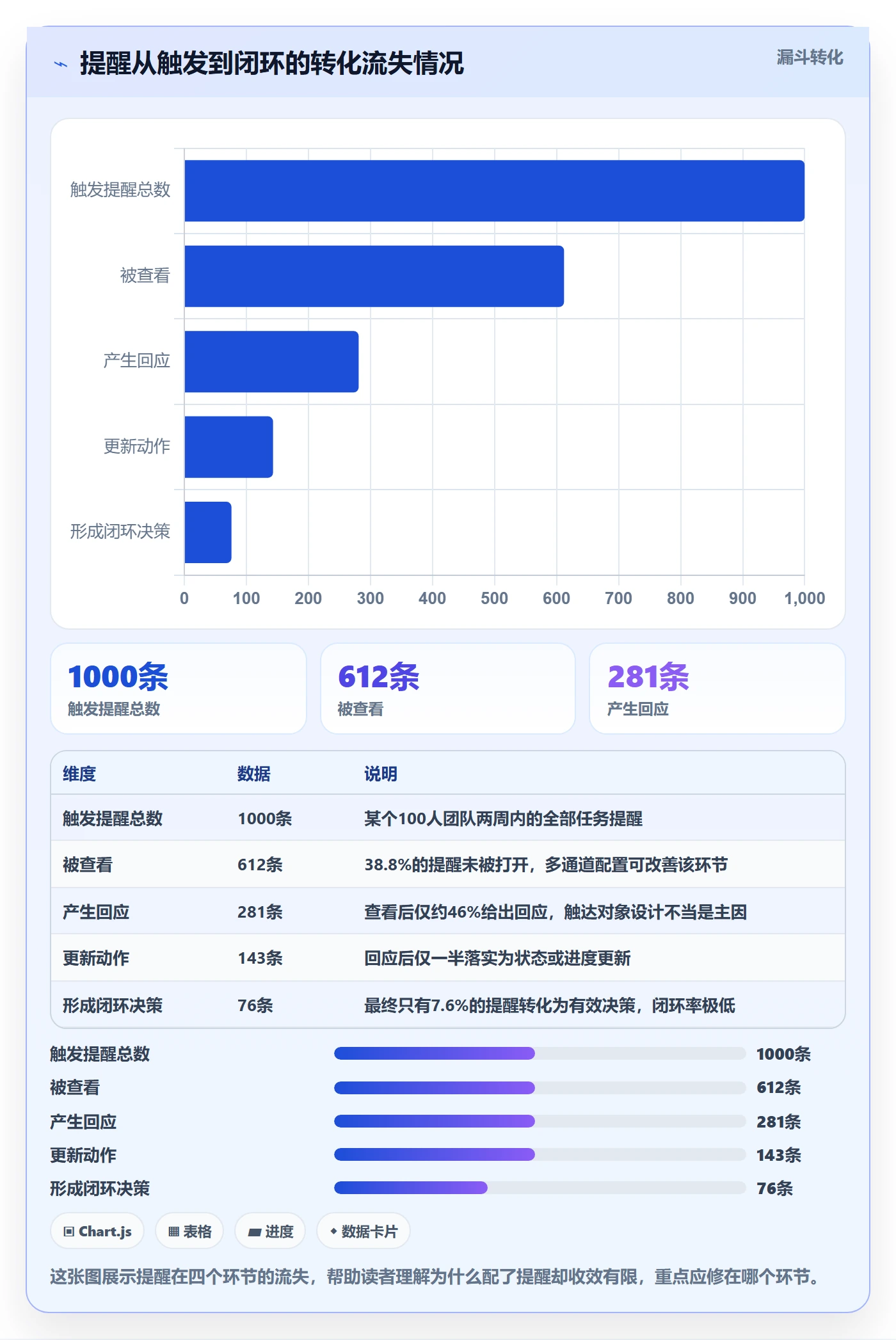This screenshot has height=1340, width=896.
Task: Open the 281条 产生回应 stat card
Action: pos(717,689)
